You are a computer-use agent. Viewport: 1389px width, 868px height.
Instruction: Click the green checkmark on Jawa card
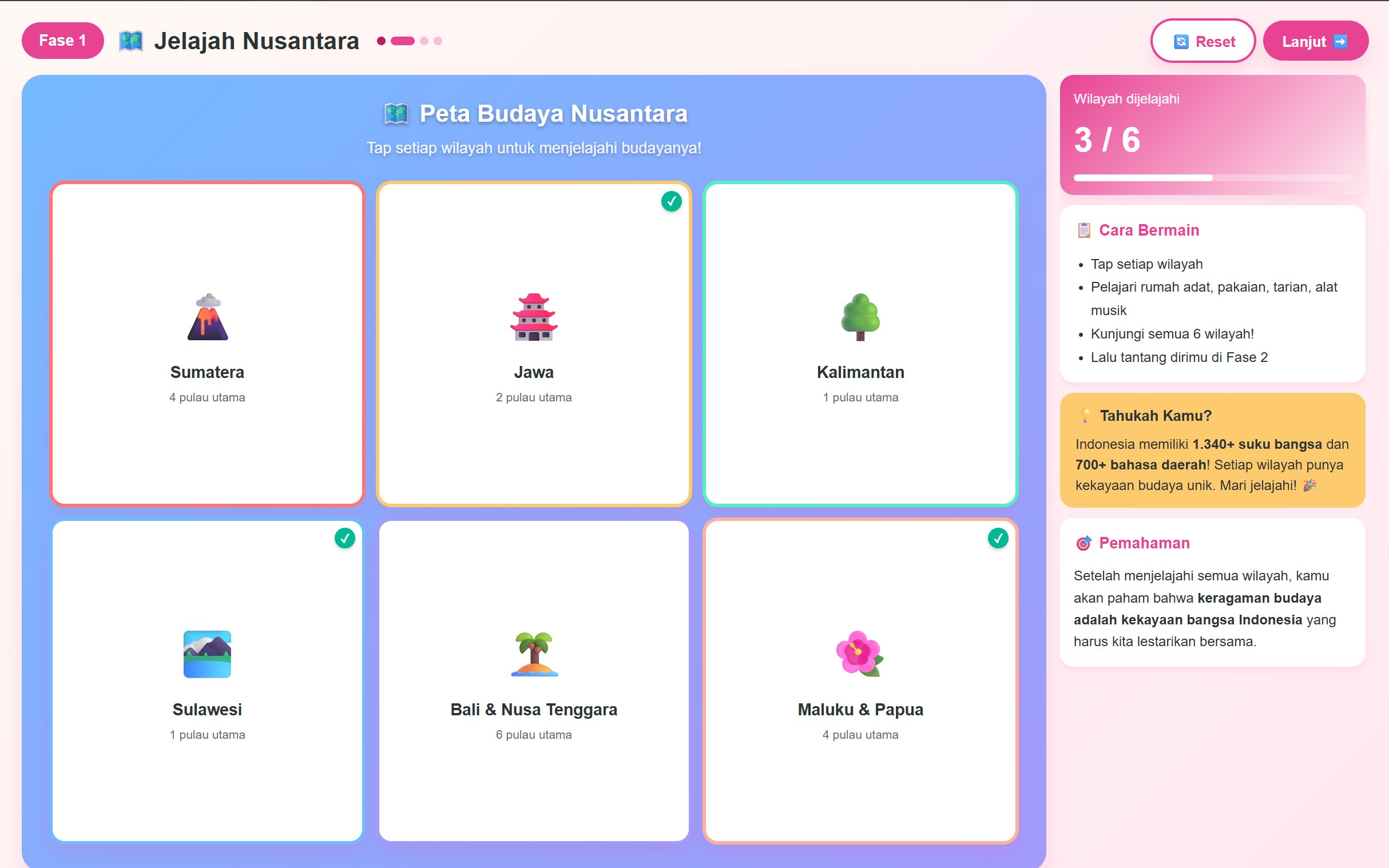tap(671, 201)
